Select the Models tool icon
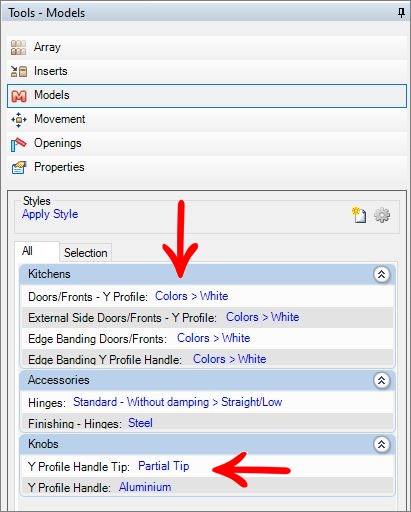The height and width of the screenshot is (512, 411). [x=19, y=96]
